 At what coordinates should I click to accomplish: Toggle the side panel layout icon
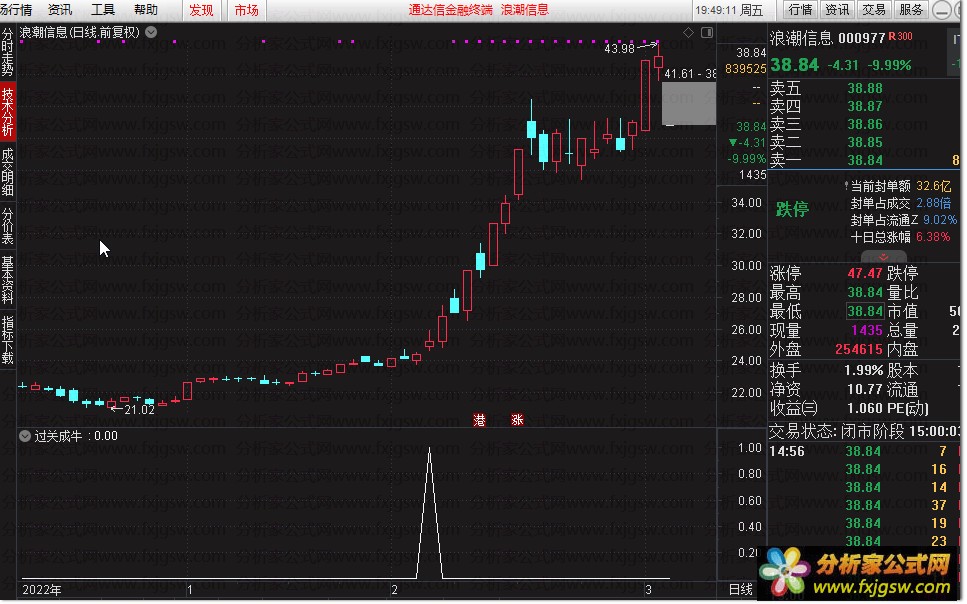tap(707, 33)
